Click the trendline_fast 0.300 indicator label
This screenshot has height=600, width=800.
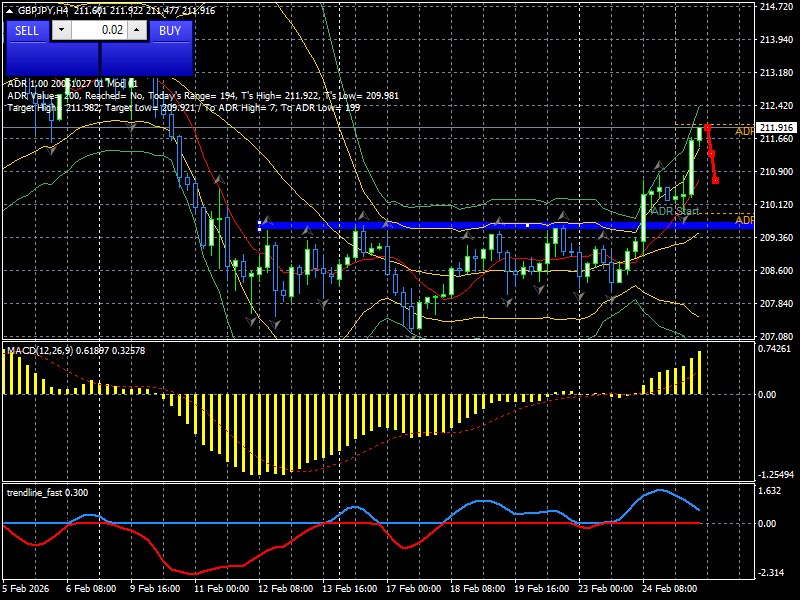click(x=47, y=492)
